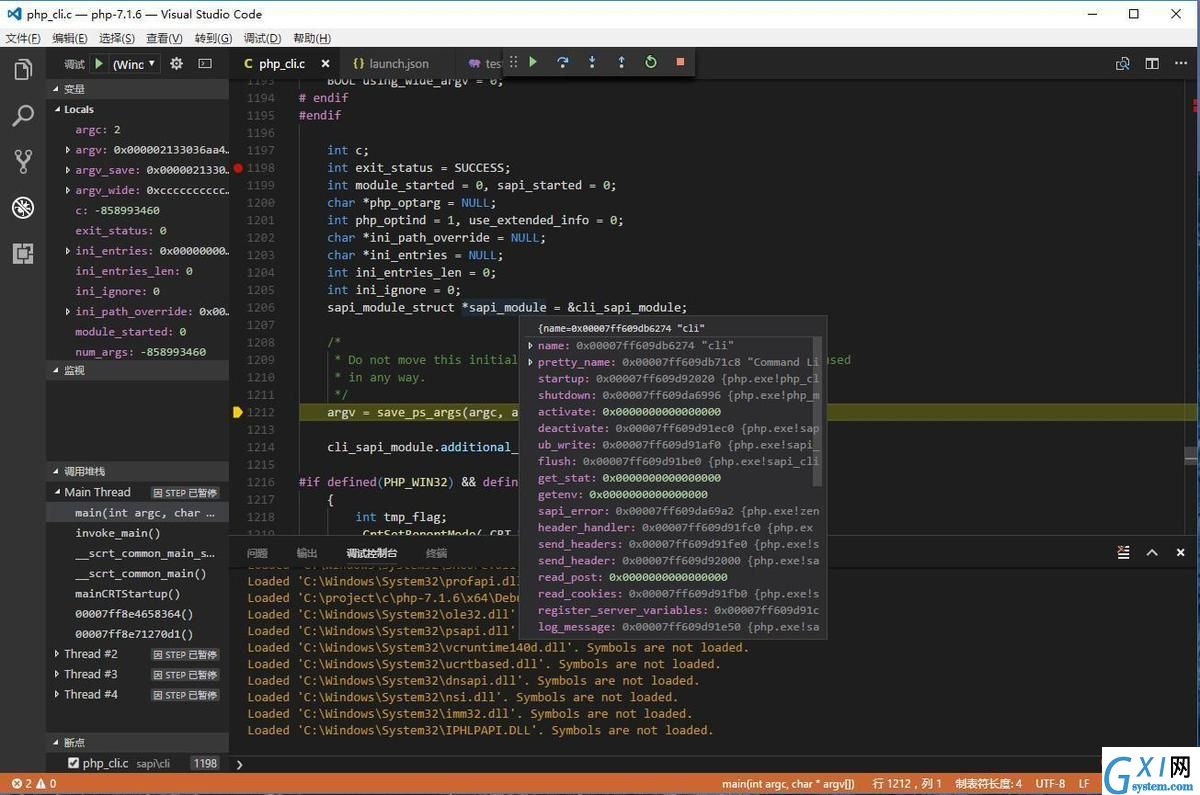The height and width of the screenshot is (795, 1200).
Task: Click Step Into in the debug toolbar
Action: click(592, 62)
